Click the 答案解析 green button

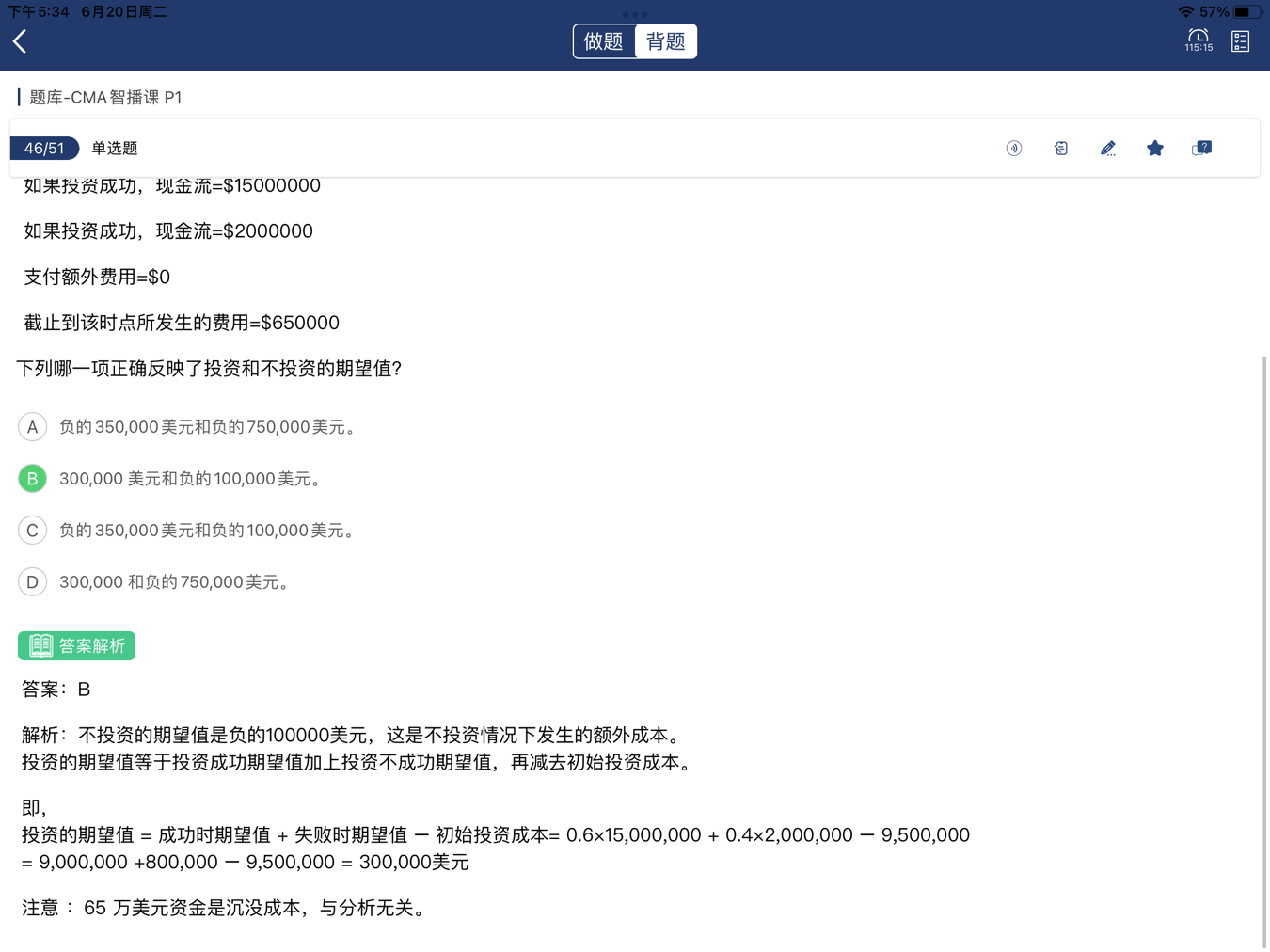[x=77, y=645]
